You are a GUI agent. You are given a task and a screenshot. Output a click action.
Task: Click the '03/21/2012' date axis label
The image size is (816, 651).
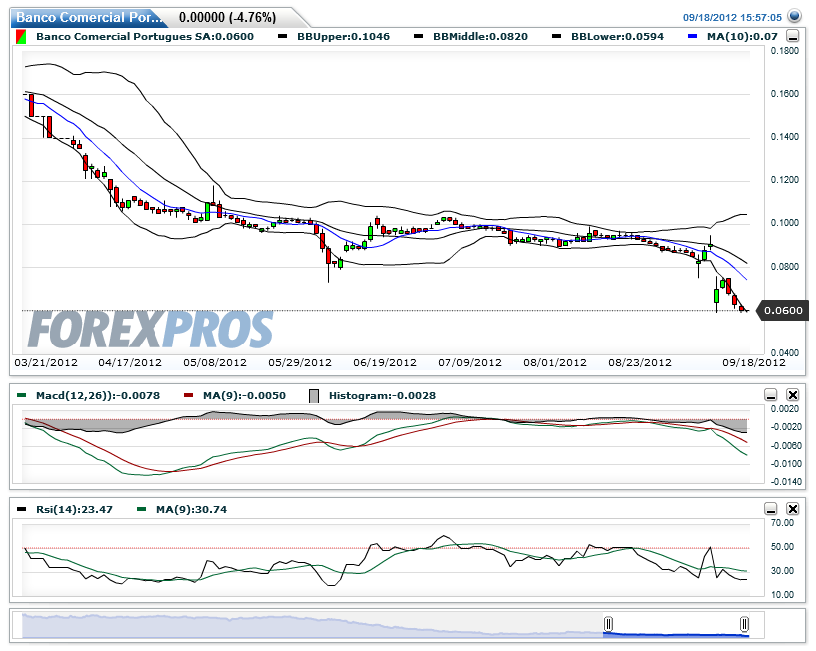(x=46, y=362)
